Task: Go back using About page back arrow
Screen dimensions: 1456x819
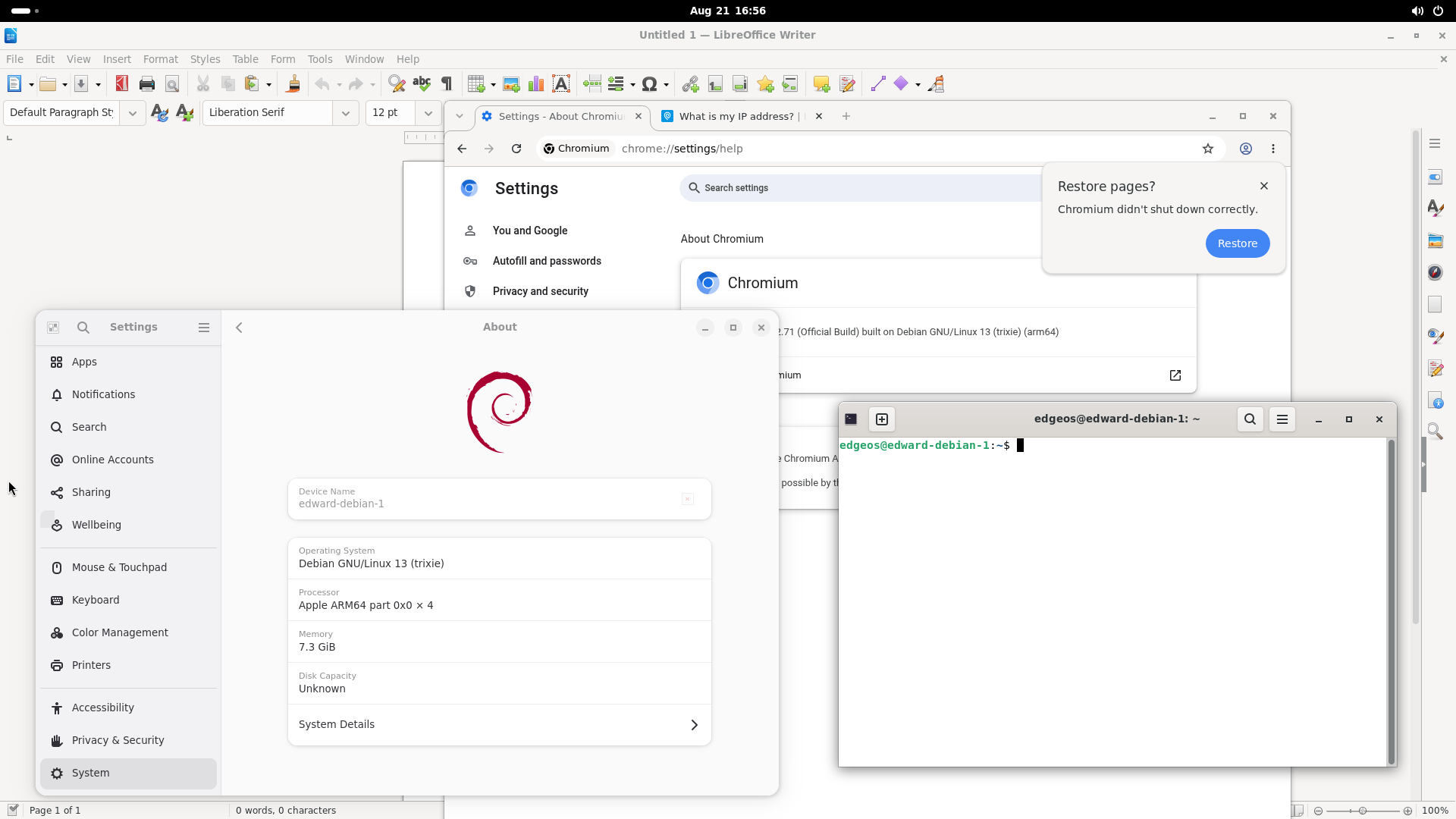Action: point(239,328)
